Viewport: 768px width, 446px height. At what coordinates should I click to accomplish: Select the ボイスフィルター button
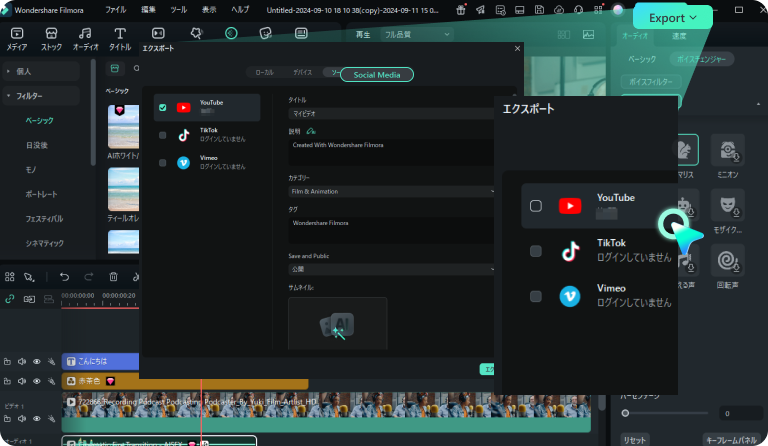coord(650,82)
